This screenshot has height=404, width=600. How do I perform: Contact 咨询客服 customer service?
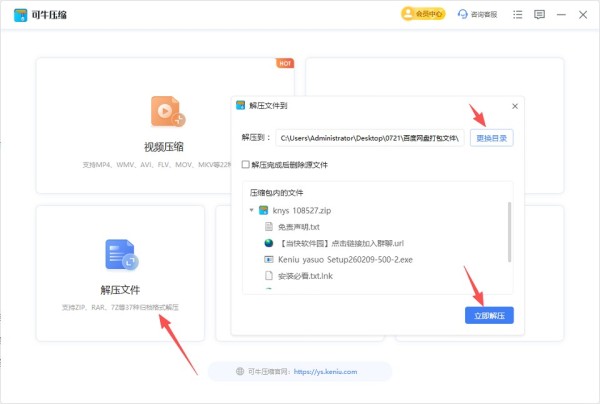tap(478, 15)
